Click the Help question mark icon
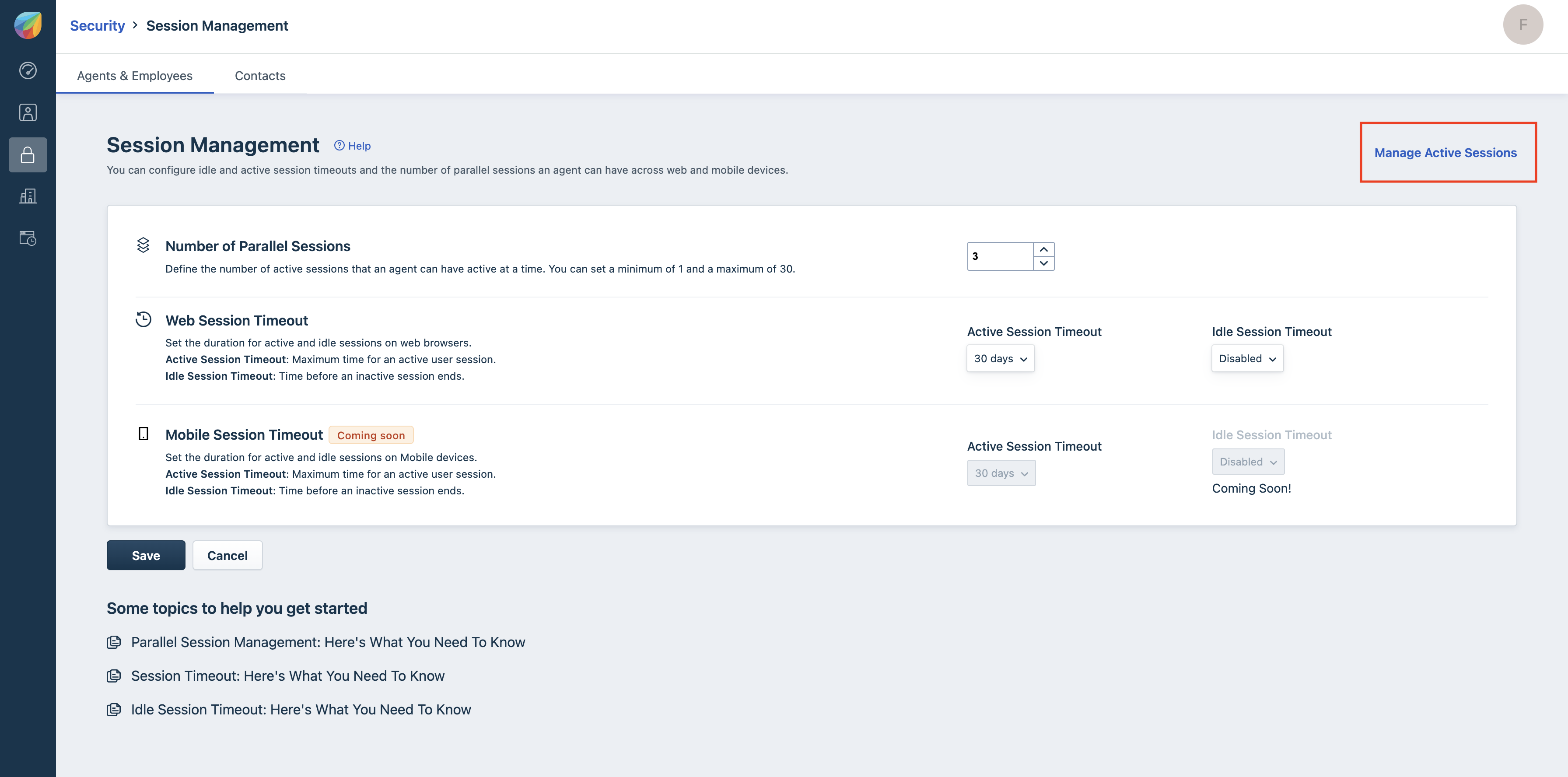This screenshot has height=777, width=1568. pos(339,145)
